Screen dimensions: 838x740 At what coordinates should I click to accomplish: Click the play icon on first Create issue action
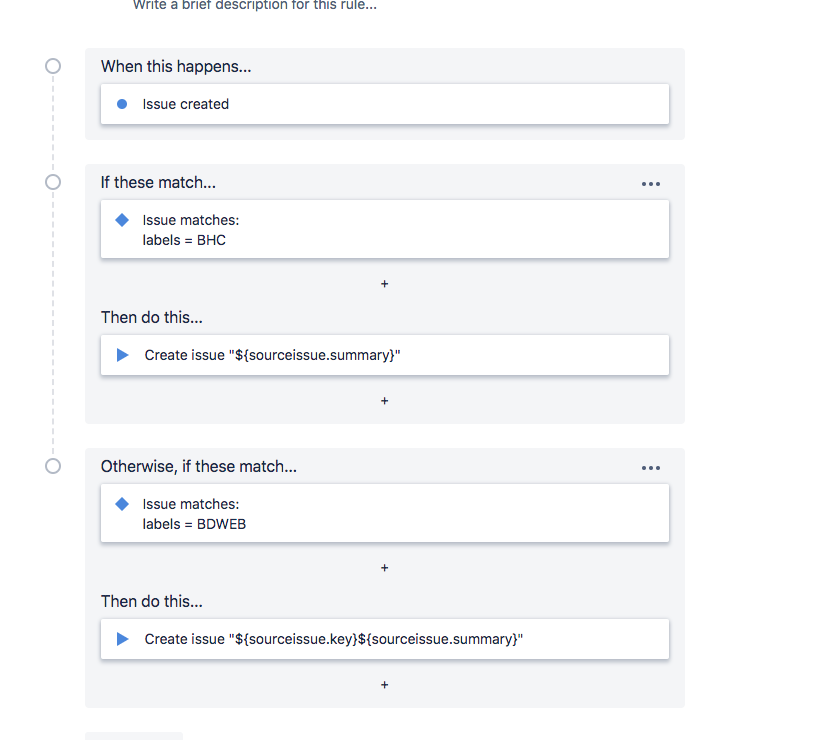[121, 355]
